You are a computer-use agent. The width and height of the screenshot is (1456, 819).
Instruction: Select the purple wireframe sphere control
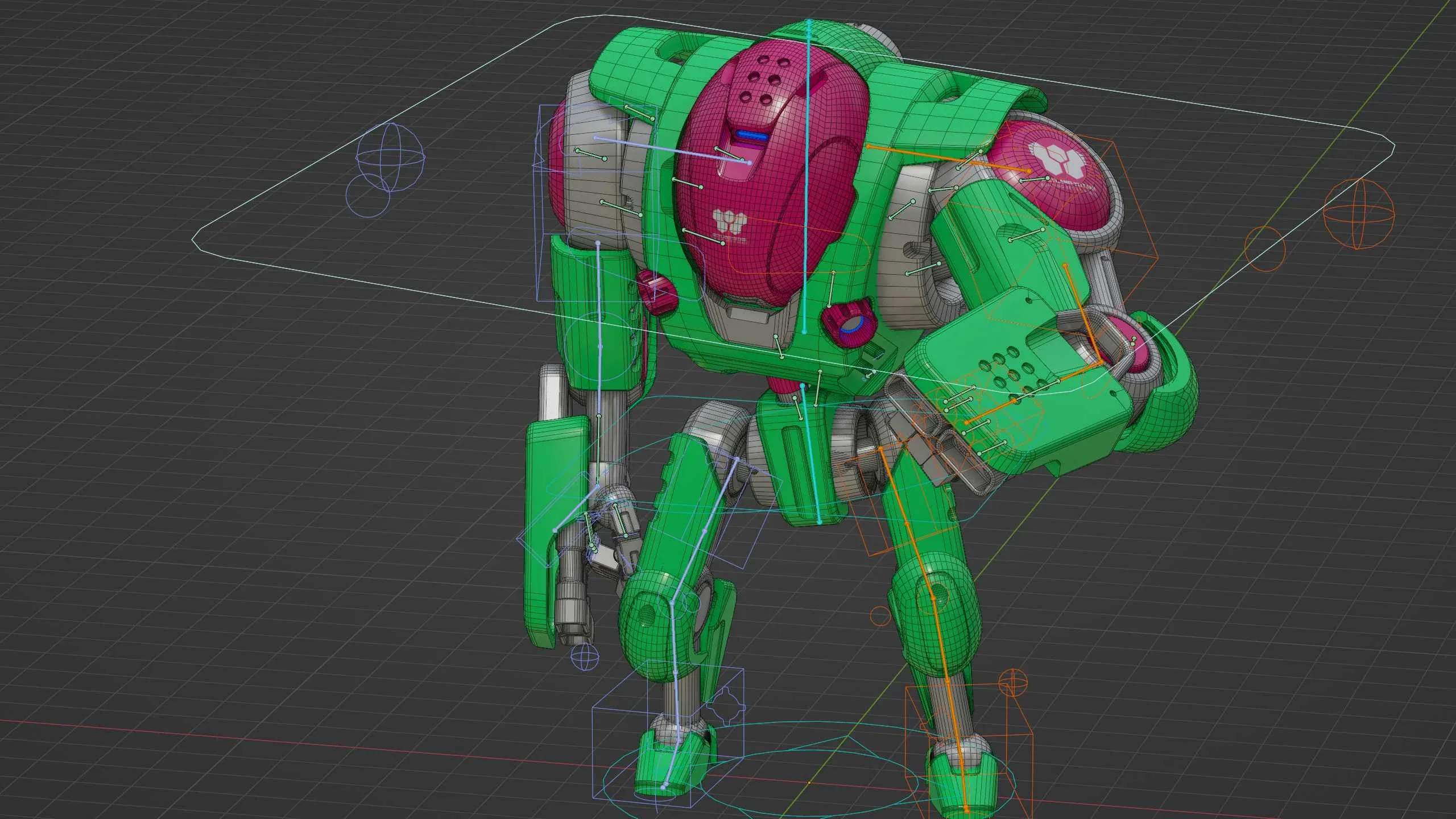pos(390,157)
